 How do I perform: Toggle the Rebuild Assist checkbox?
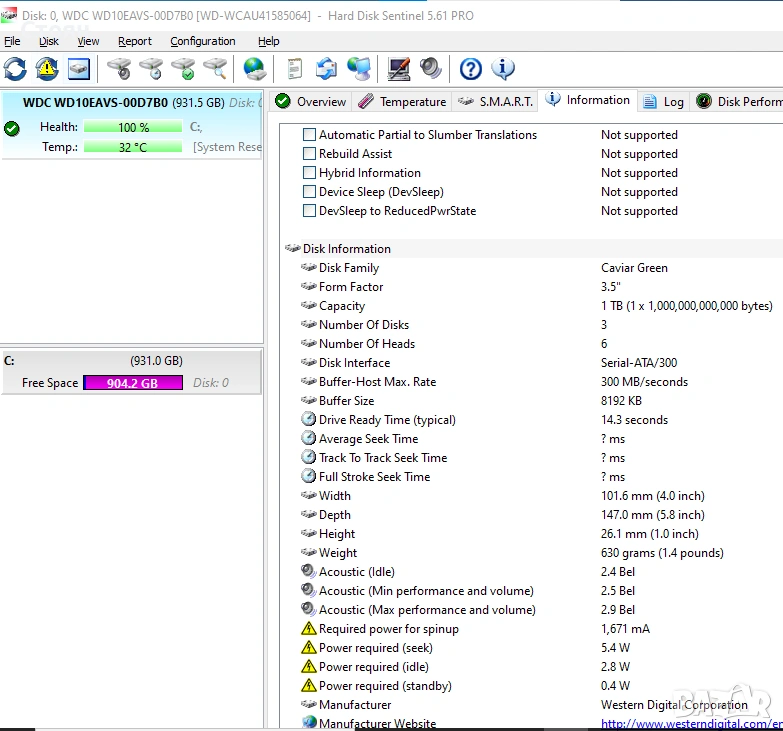coord(310,154)
